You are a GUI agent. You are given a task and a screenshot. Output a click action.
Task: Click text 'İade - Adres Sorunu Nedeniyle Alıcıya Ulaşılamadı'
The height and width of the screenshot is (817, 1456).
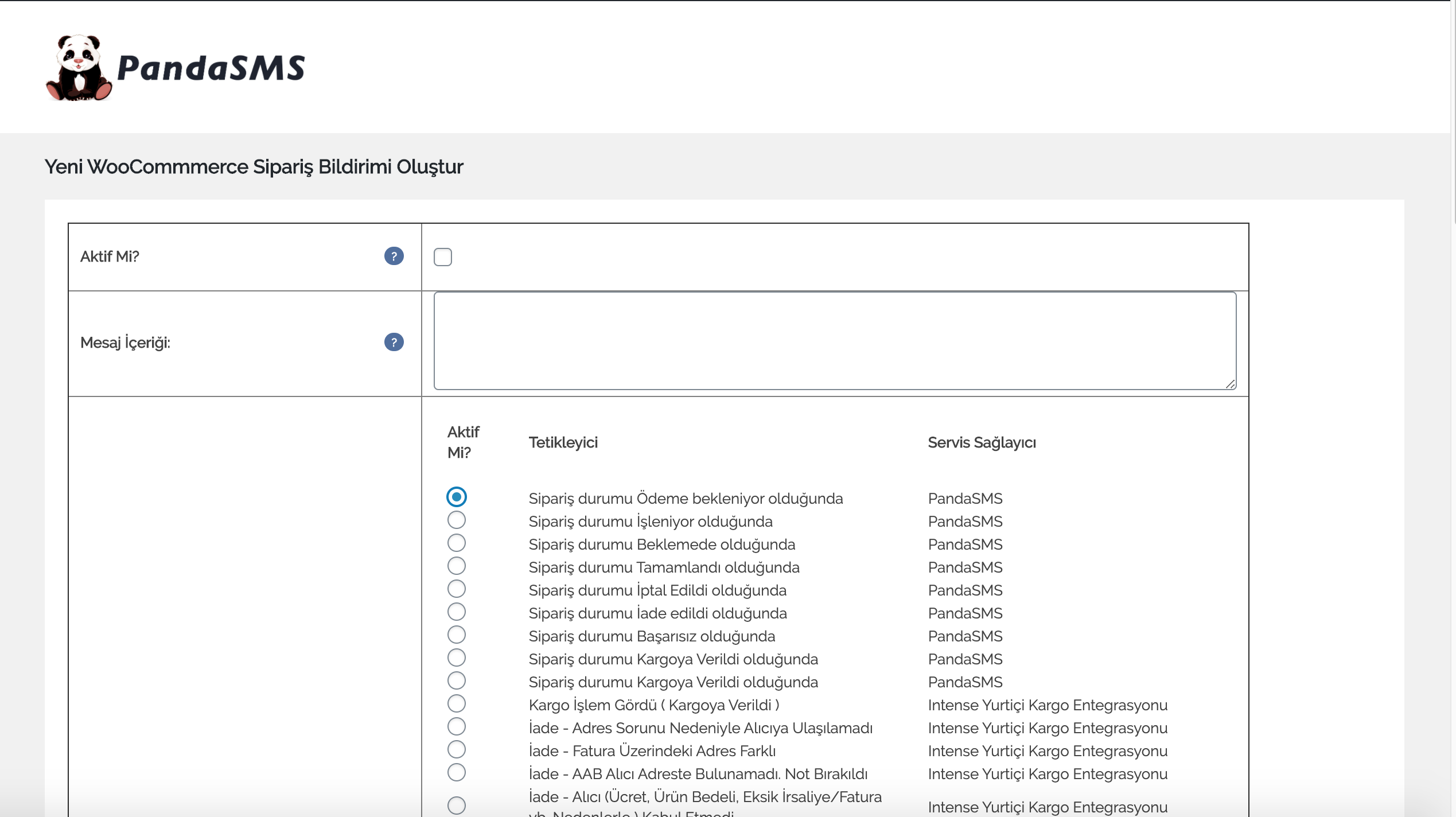700,728
